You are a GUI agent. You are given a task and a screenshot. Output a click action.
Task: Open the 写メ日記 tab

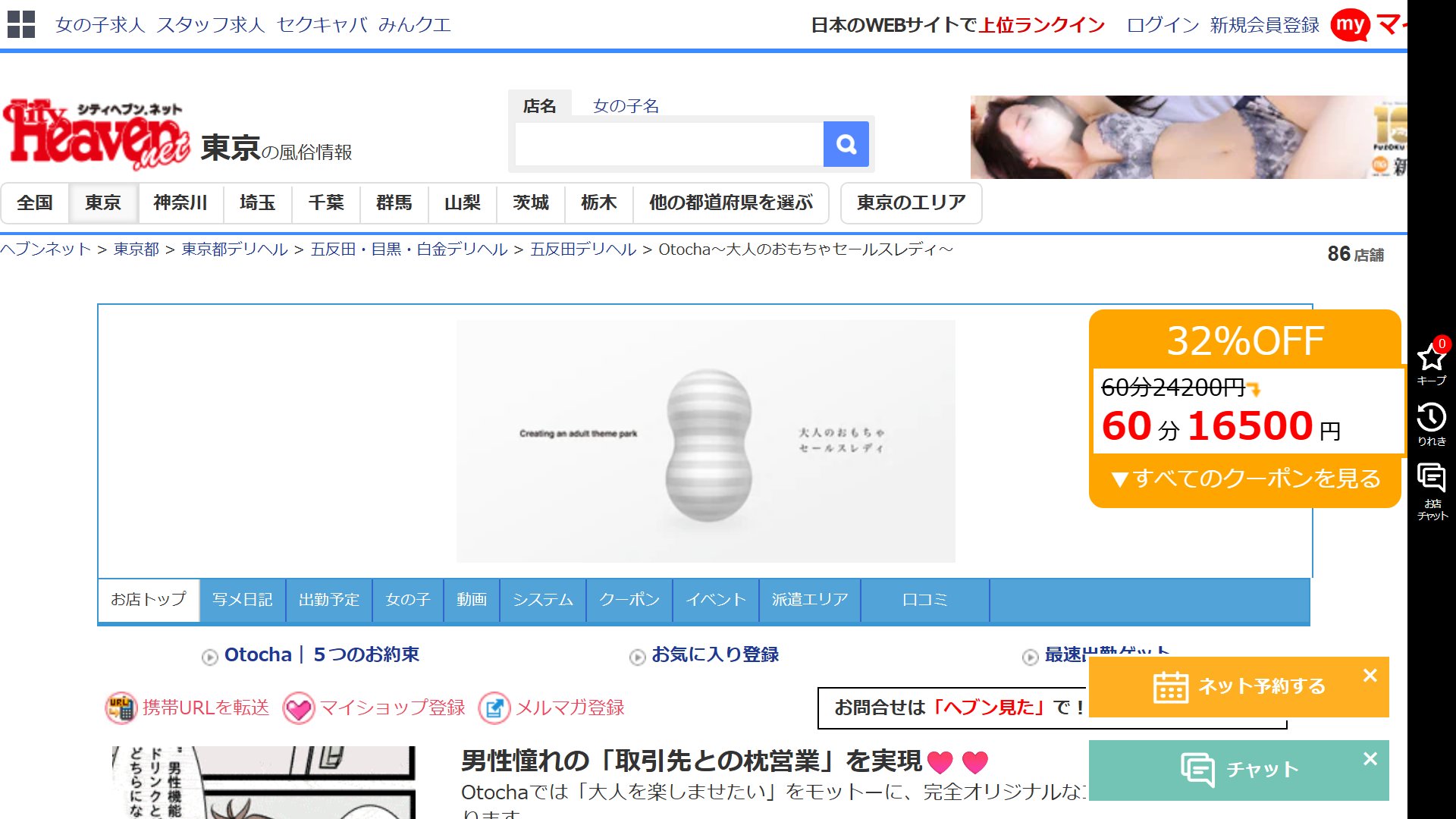click(243, 600)
